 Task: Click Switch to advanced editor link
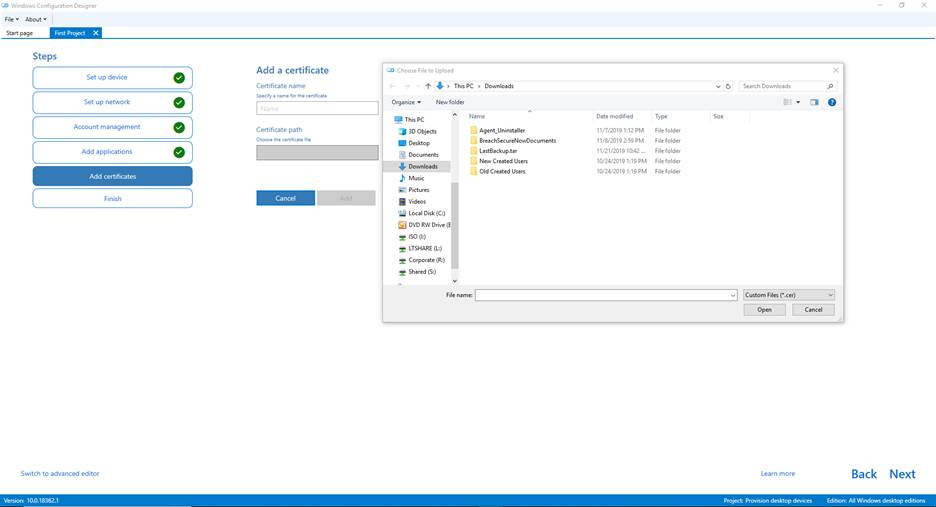(x=60, y=474)
